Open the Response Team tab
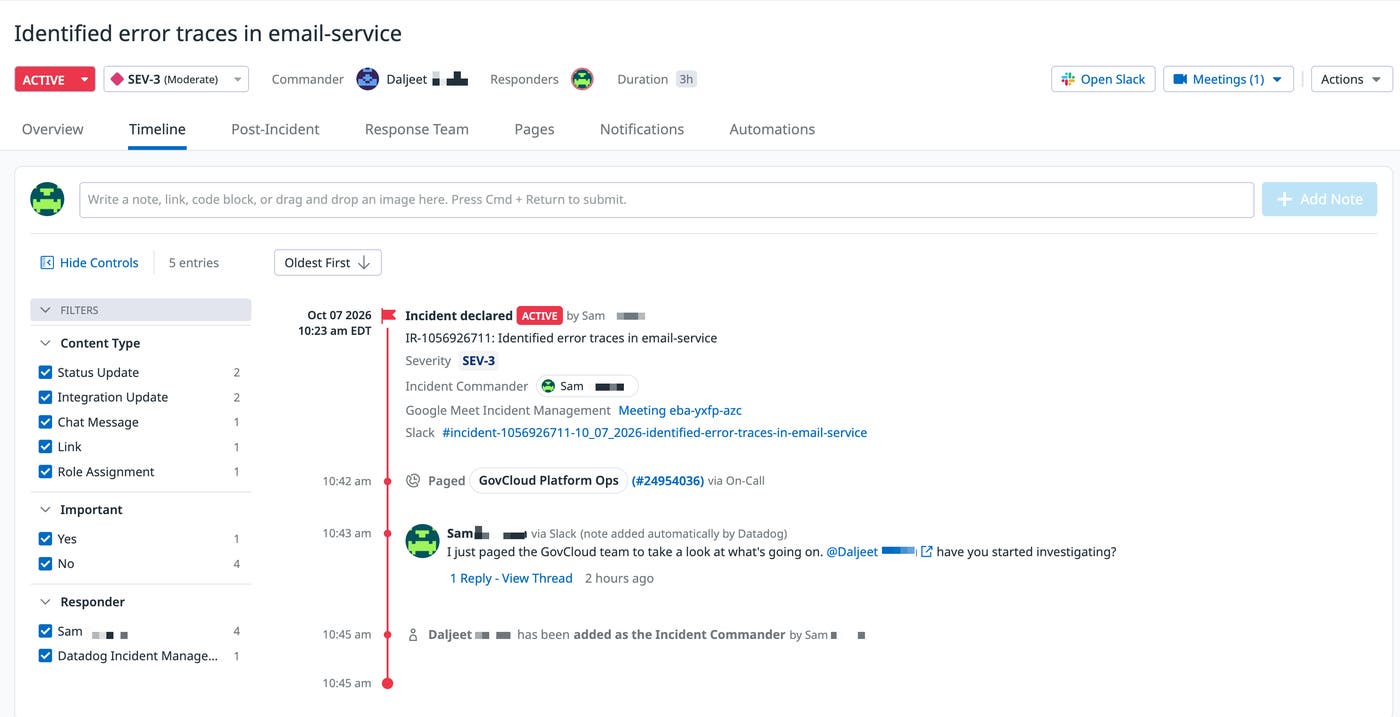 [x=417, y=129]
